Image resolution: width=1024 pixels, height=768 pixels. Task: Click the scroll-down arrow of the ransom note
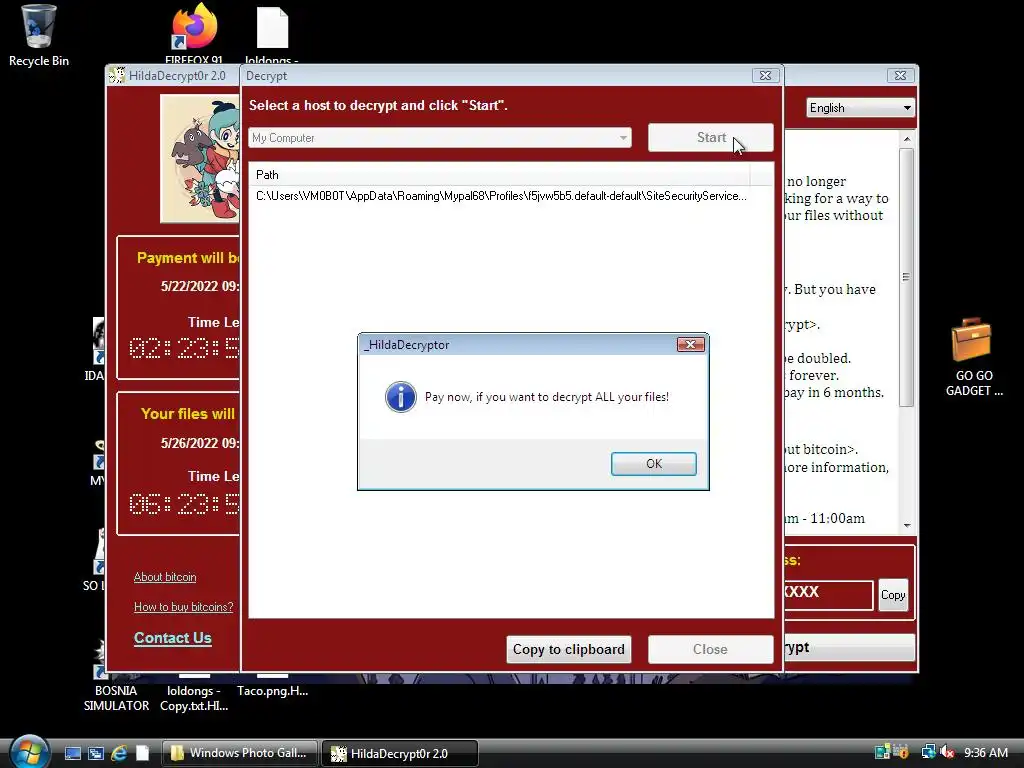pos(906,525)
